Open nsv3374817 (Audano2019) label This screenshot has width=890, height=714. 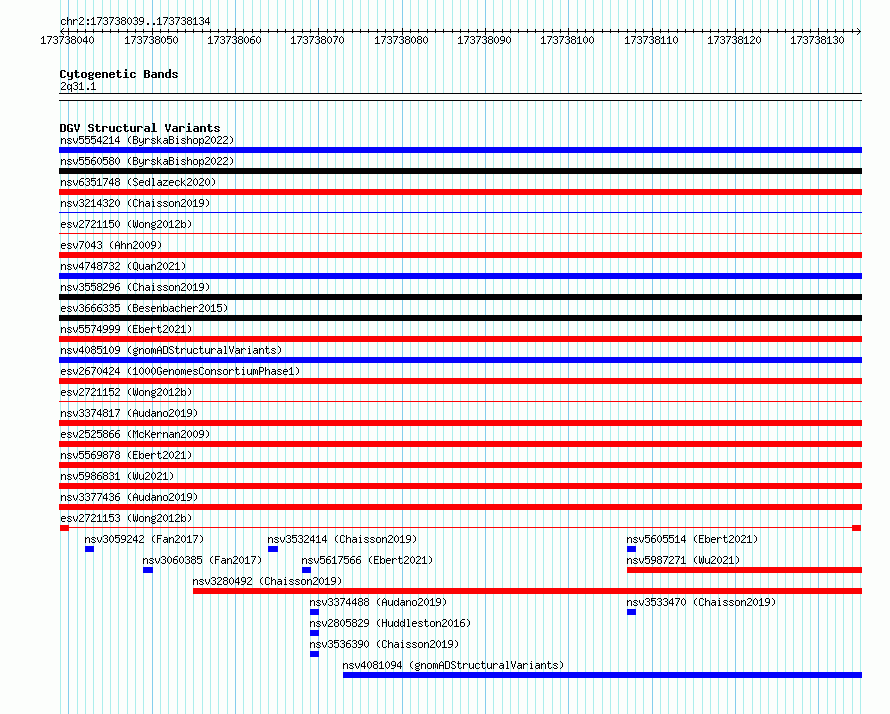tap(129, 413)
